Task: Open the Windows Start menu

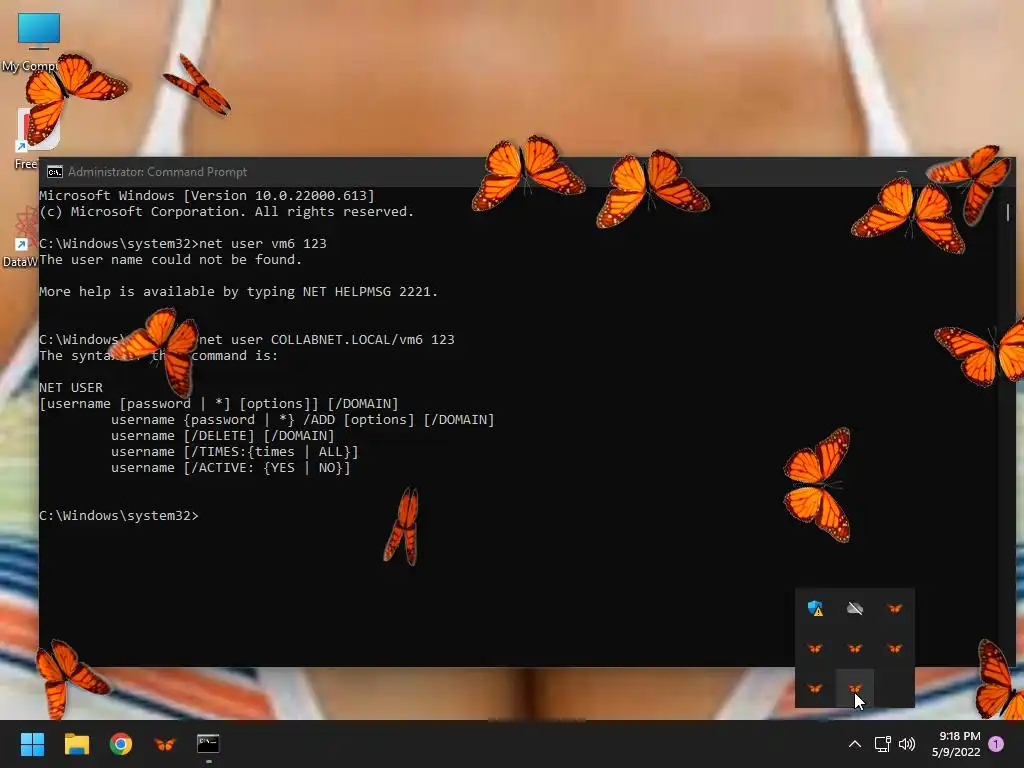Action: (32, 744)
